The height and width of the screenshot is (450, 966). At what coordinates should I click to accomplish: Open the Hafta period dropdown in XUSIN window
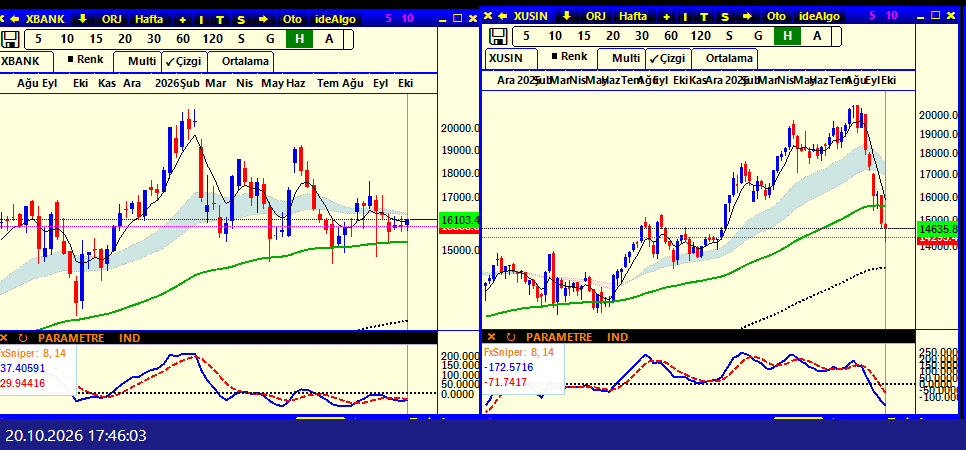(633, 17)
